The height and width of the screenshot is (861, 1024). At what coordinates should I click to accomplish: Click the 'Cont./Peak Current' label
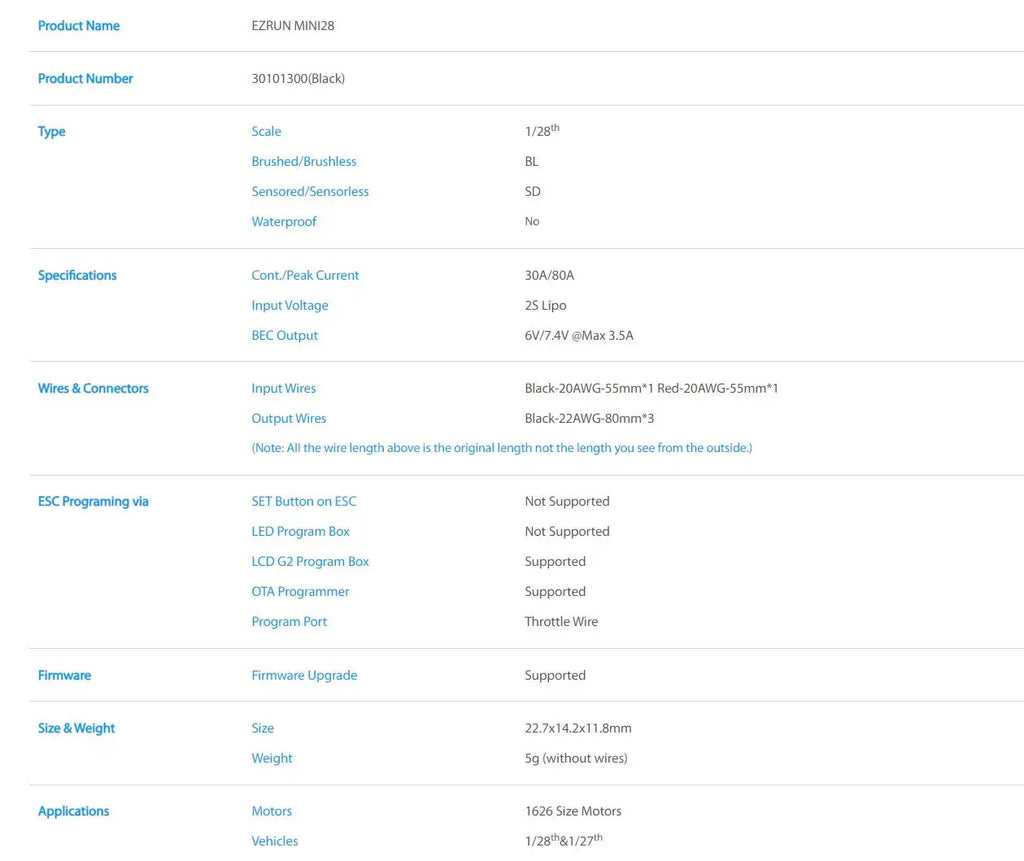click(x=305, y=275)
